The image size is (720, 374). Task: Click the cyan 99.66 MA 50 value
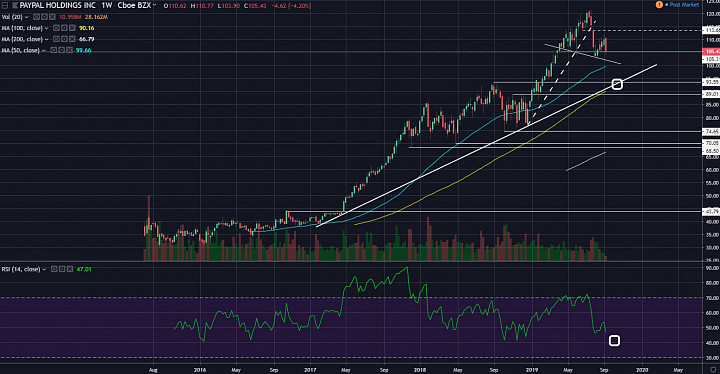pos(83,50)
